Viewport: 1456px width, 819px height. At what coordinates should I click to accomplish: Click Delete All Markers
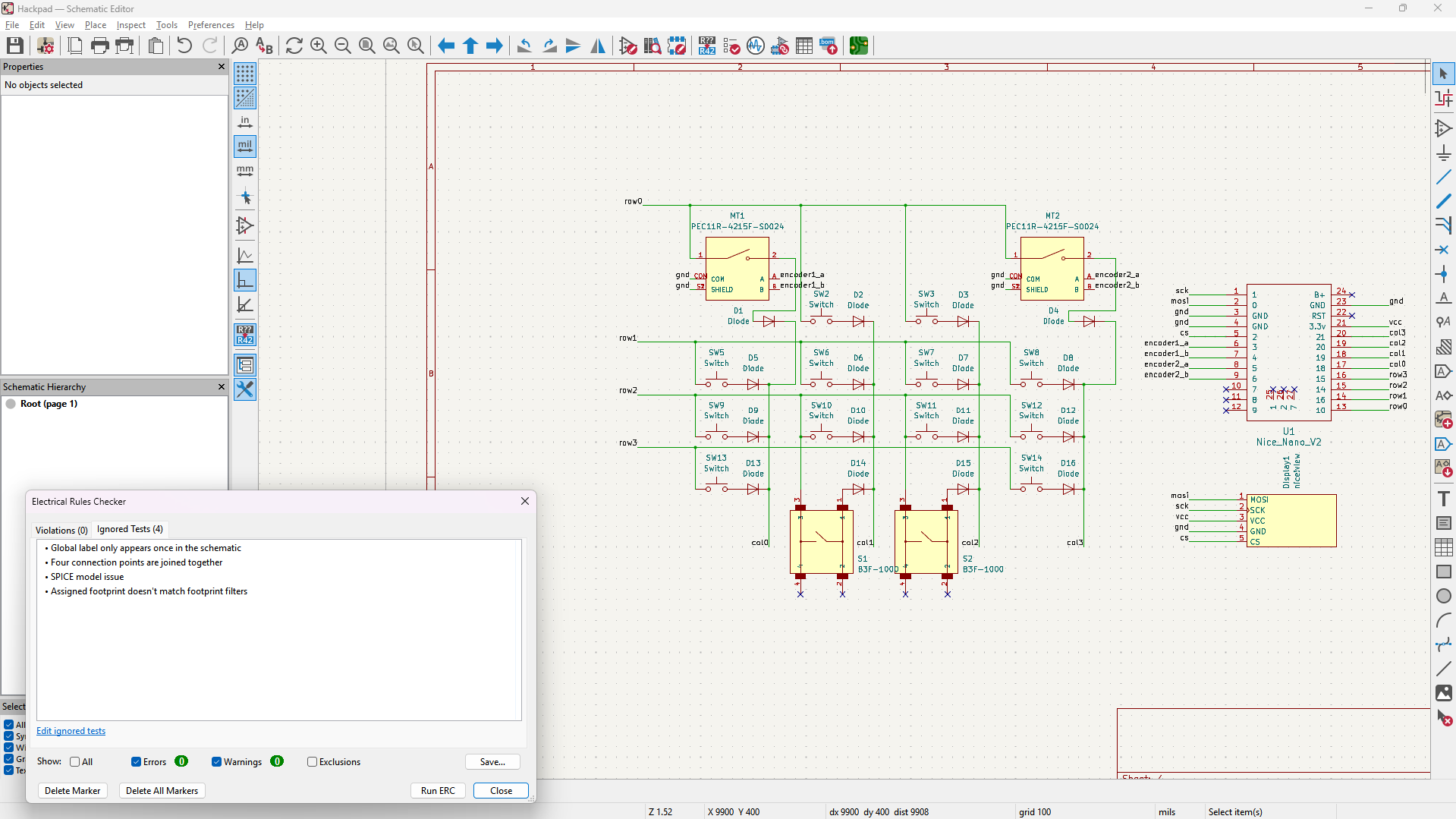[x=161, y=790]
